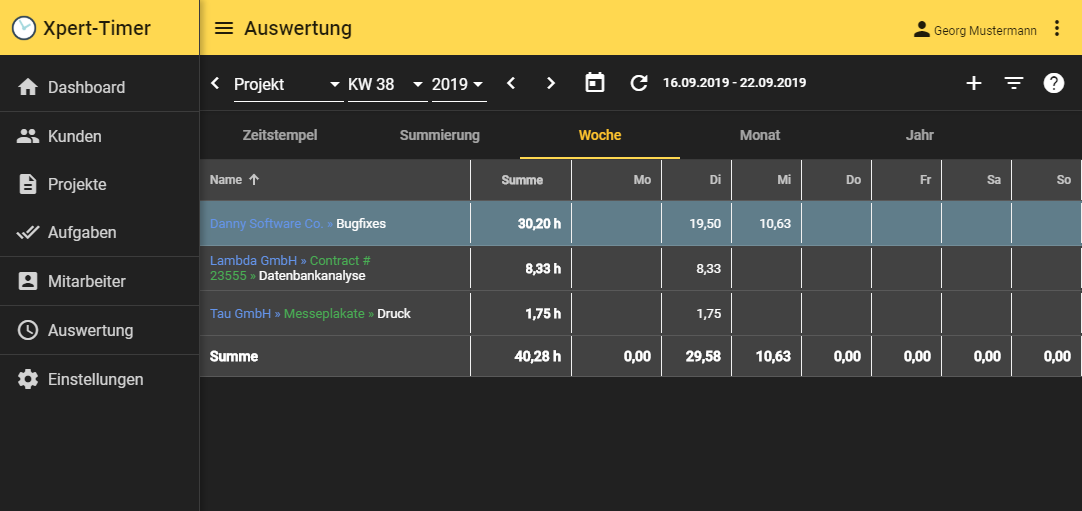Open the hamburger navigation menu
Viewport: 1082px width, 511px height.
click(x=224, y=28)
